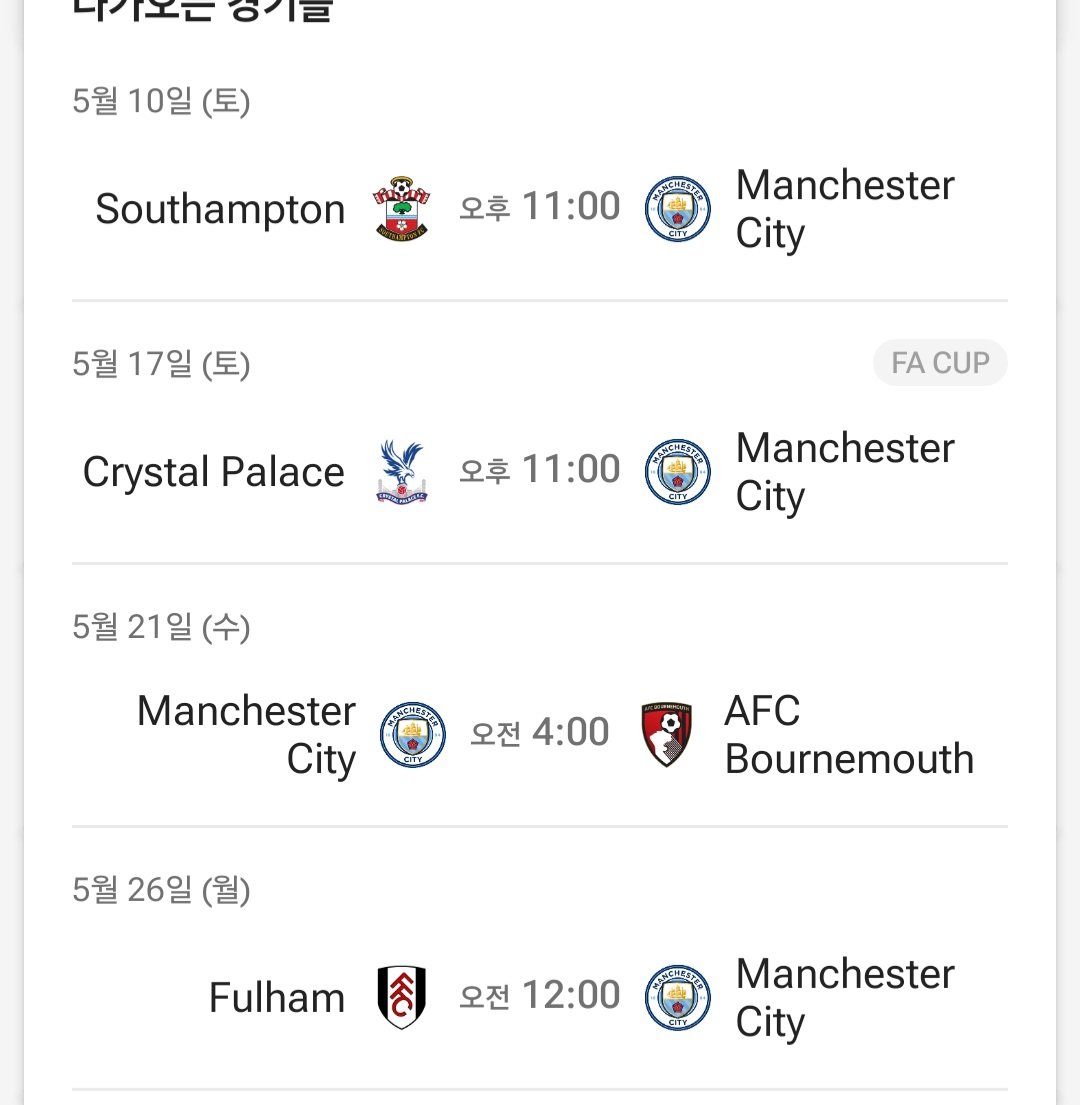The height and width of the screenshot is (1105, 1080).
Task: Tap the Crystal Palace eagle crest
Action: tap(401, 471)
